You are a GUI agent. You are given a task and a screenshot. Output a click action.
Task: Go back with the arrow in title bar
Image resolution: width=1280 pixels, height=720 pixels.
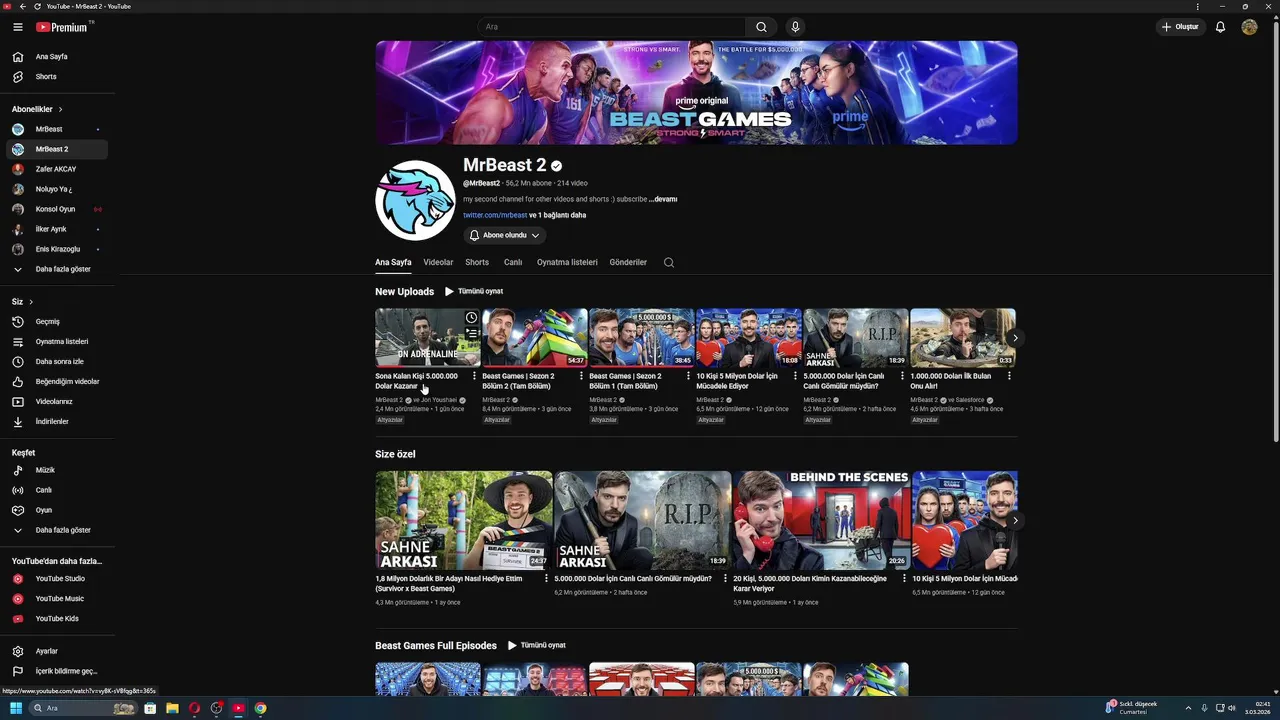coord(23,6)
